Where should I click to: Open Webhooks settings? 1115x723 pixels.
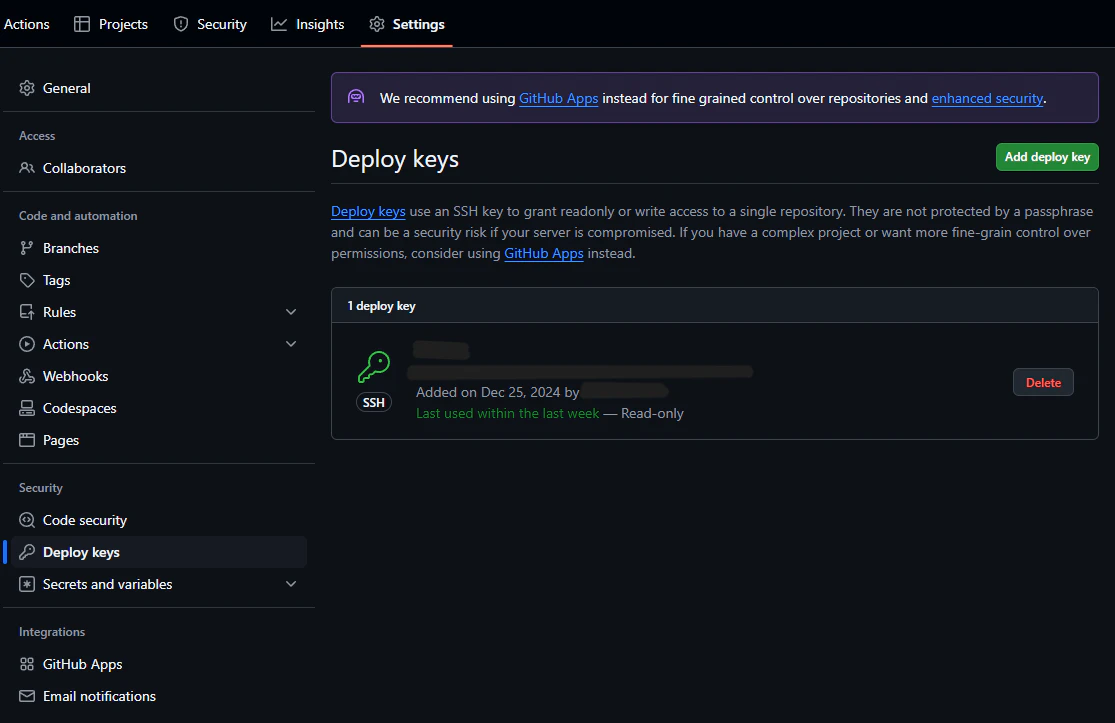point(159,376)
